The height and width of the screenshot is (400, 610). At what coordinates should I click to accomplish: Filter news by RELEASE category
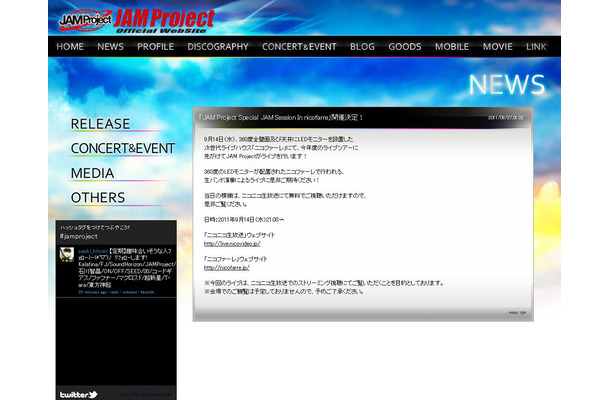click(100, 124)
